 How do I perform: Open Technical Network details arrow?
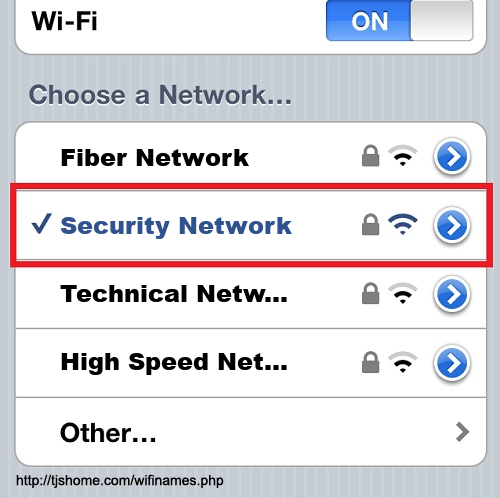pyautogui.click(x=452, y=294)
